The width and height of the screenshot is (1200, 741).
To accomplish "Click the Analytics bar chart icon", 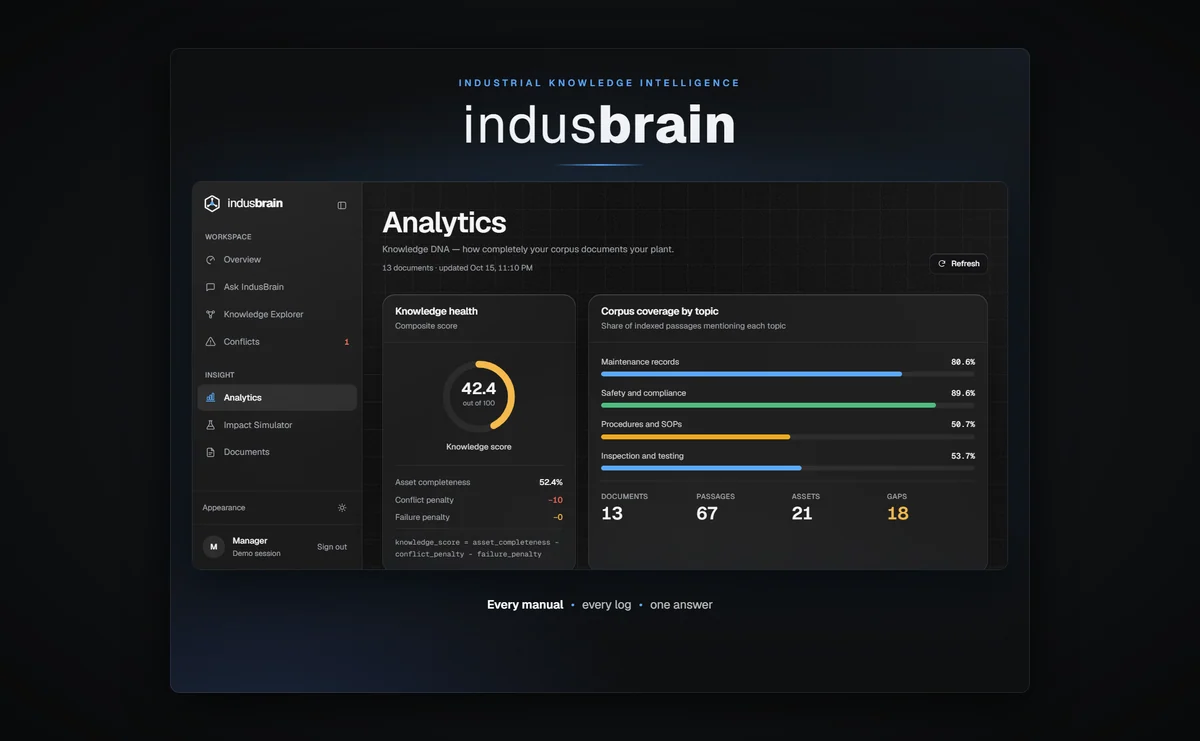I will (x=210, y=398).
